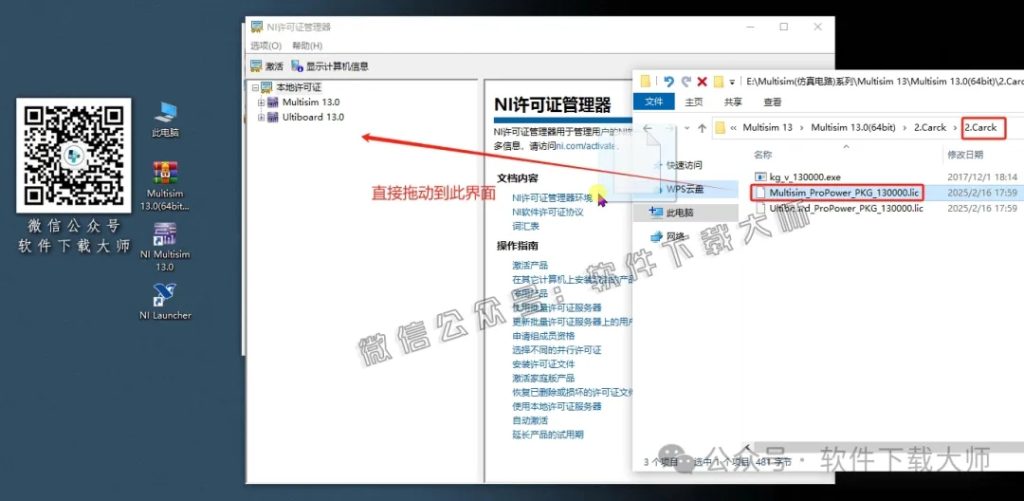Open the 共享 ribbon tab

pos(733,102)
